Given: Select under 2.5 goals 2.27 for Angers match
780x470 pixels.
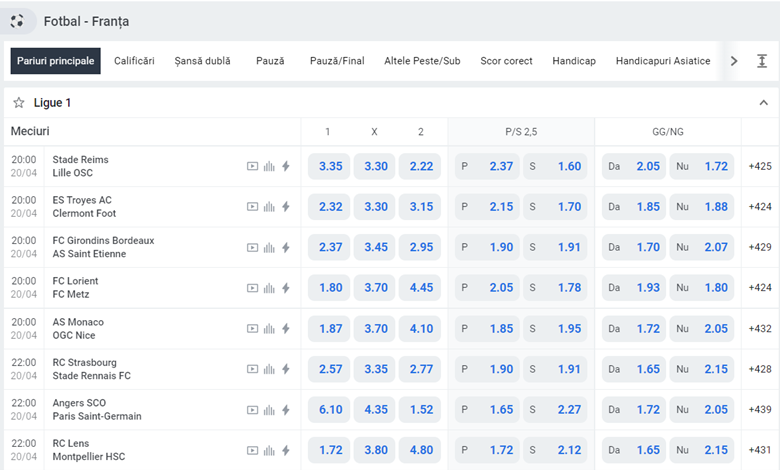Looking at the screenshot, I should point(555,410).
